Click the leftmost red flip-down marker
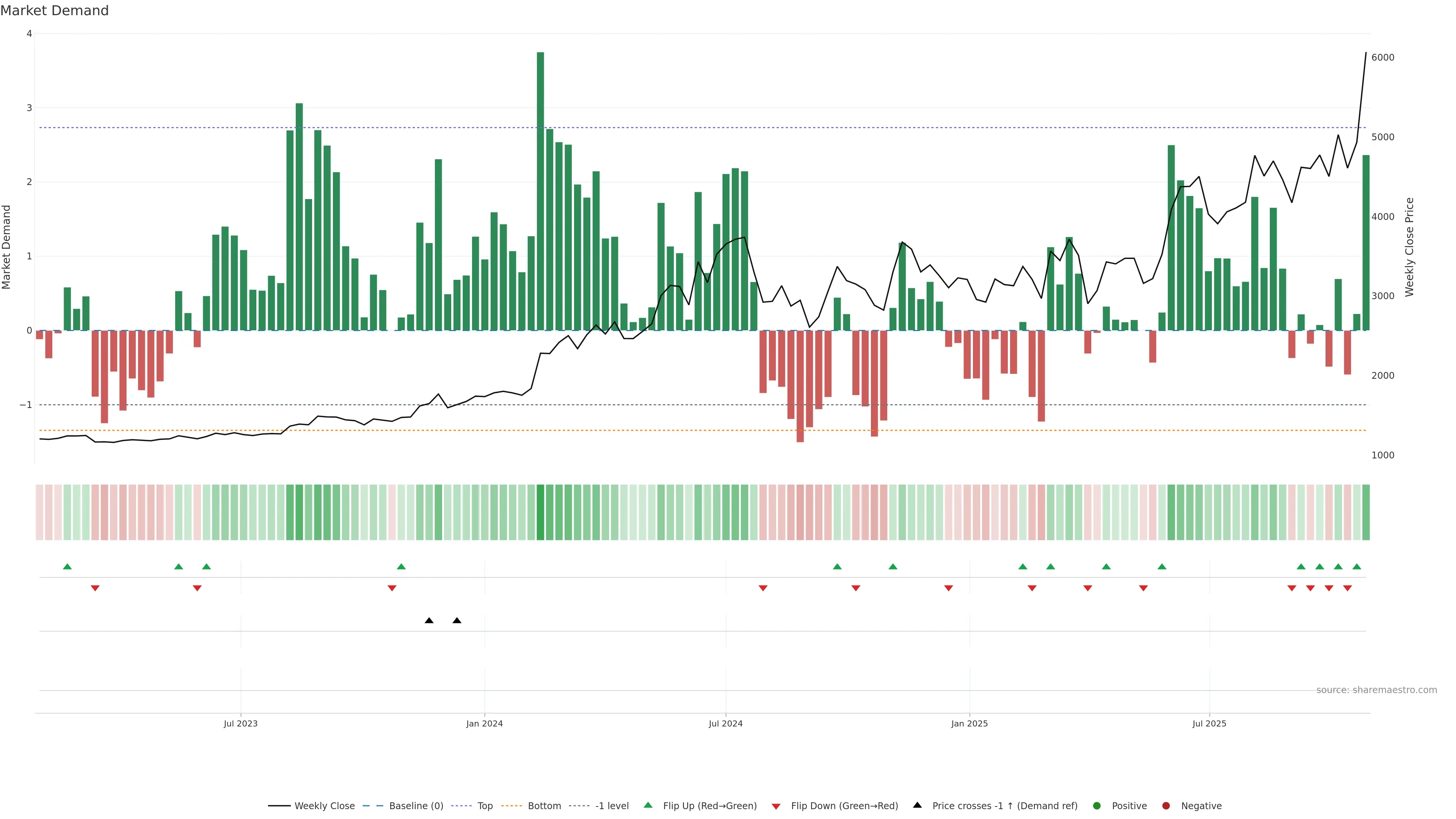1456x819 pixels. click(95, 588)
